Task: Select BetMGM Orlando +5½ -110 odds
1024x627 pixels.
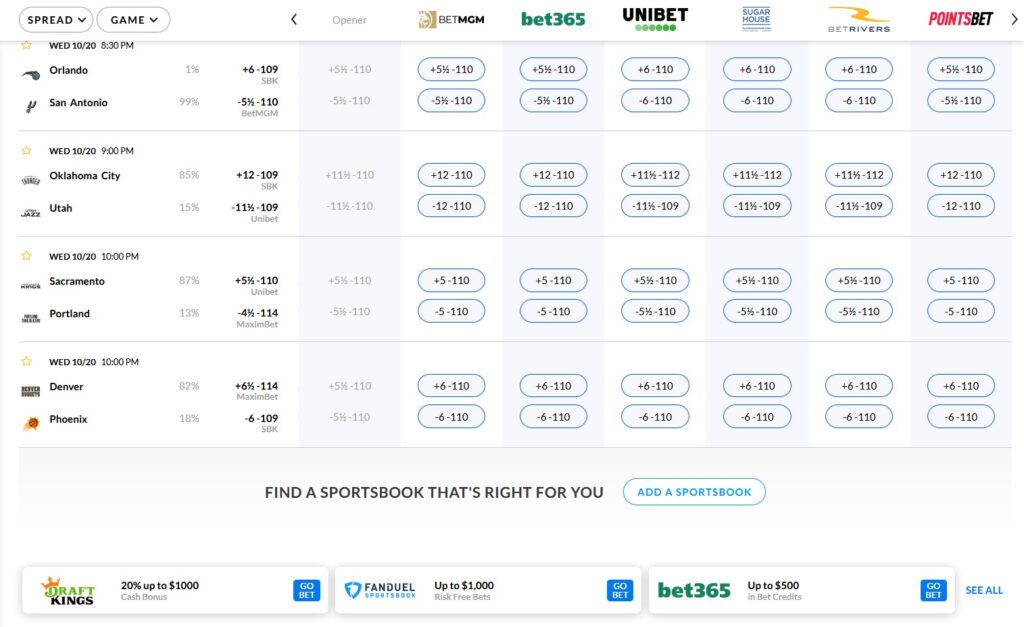Action: tap(451, 69)
